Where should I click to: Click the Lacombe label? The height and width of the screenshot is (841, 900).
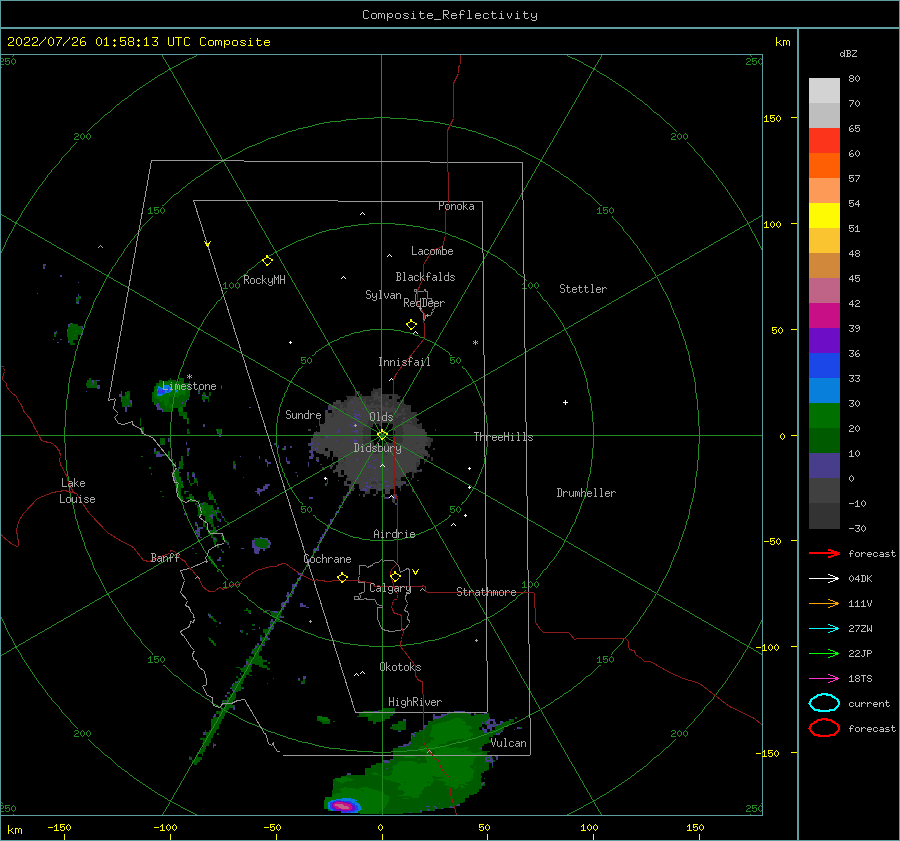(x=432, y=251)
